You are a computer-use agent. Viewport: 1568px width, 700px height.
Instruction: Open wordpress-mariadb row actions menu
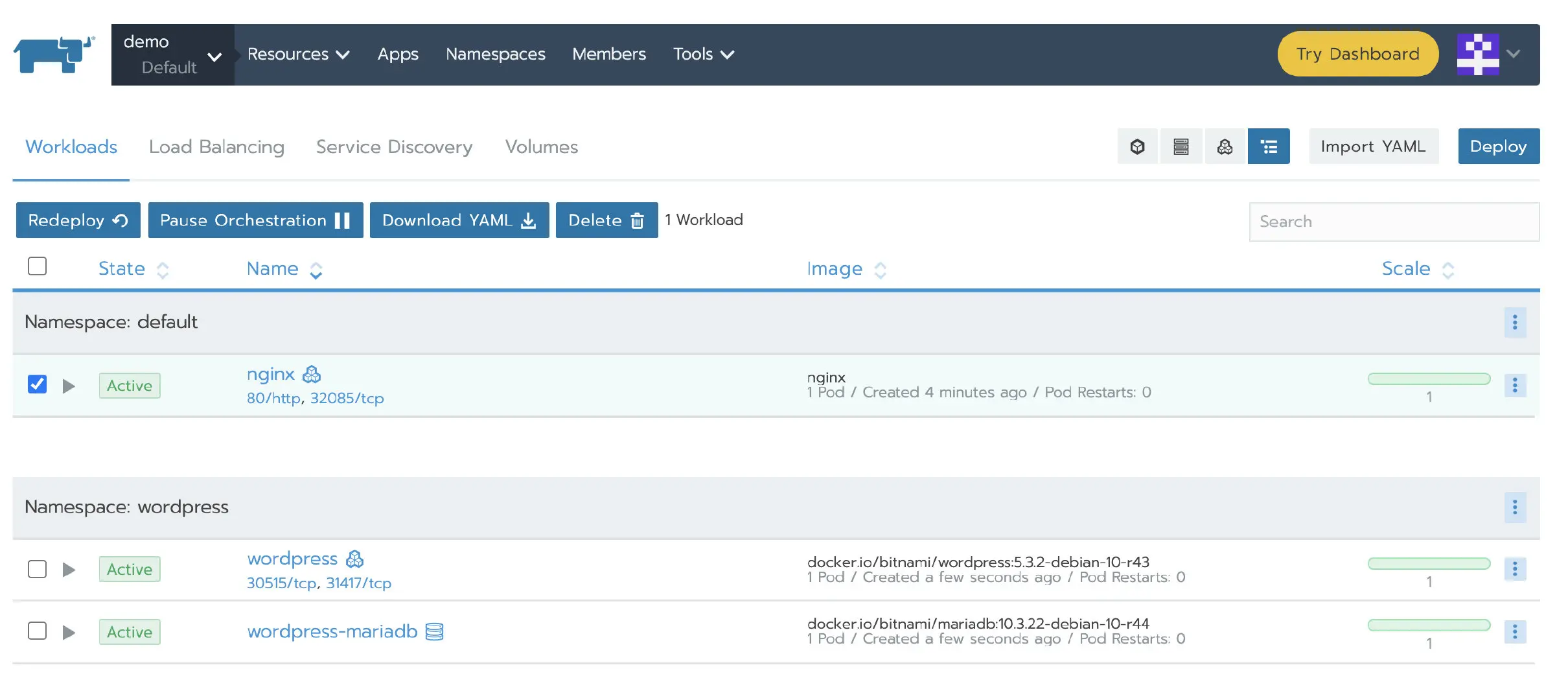point(1514,631)
